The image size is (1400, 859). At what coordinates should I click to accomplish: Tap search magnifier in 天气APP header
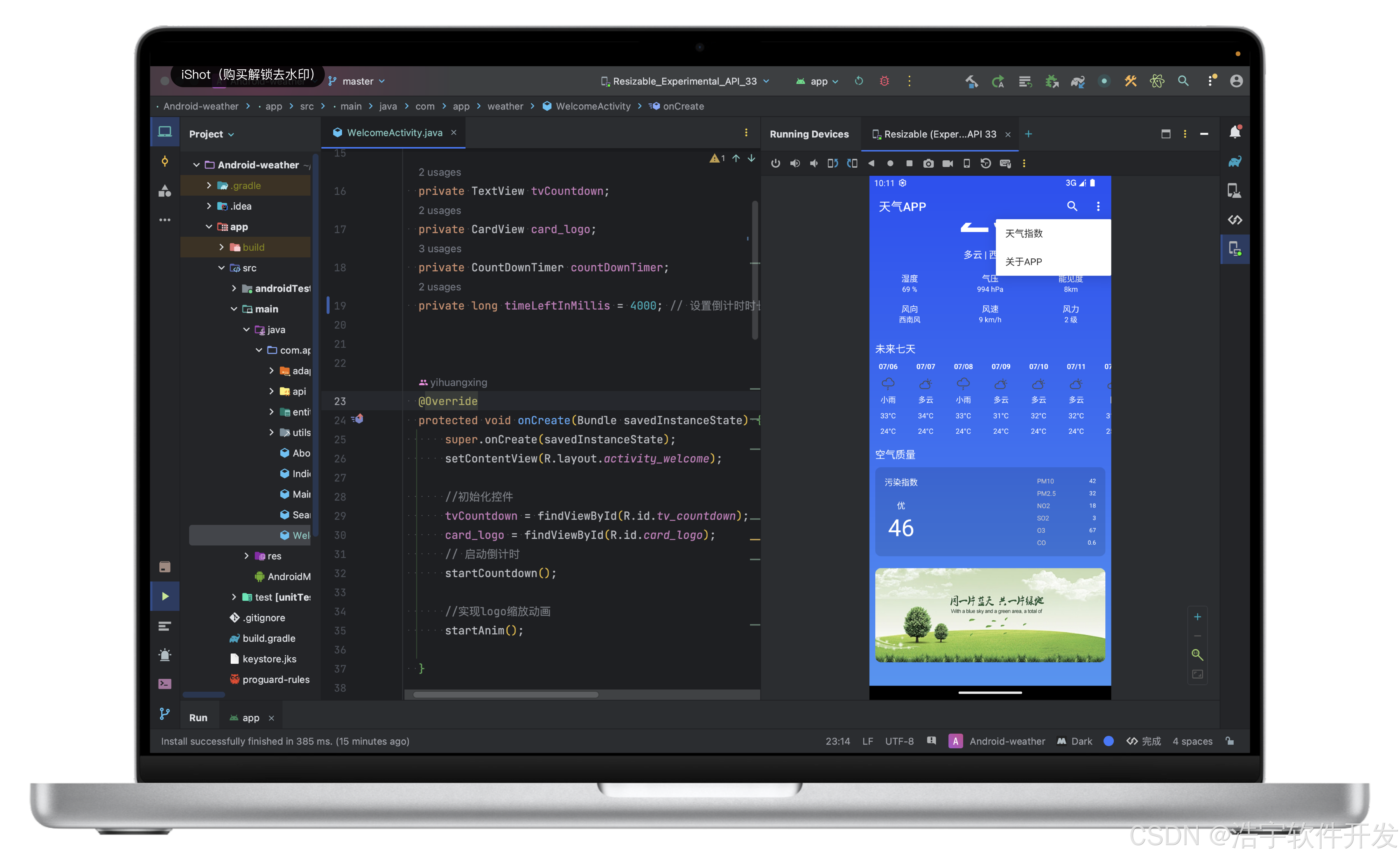(1072, 206)
